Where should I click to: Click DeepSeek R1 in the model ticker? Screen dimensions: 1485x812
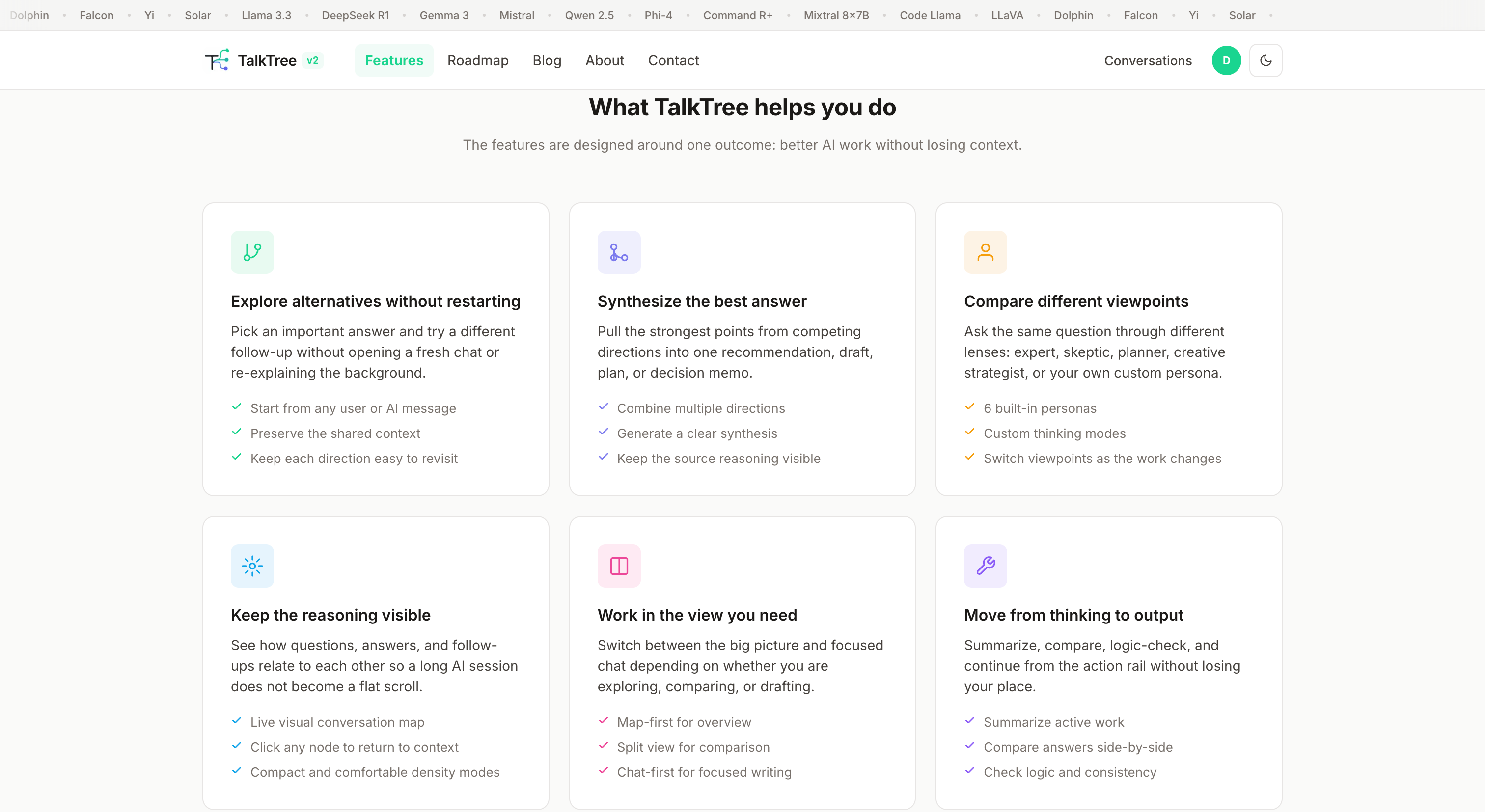pos(355,15)
